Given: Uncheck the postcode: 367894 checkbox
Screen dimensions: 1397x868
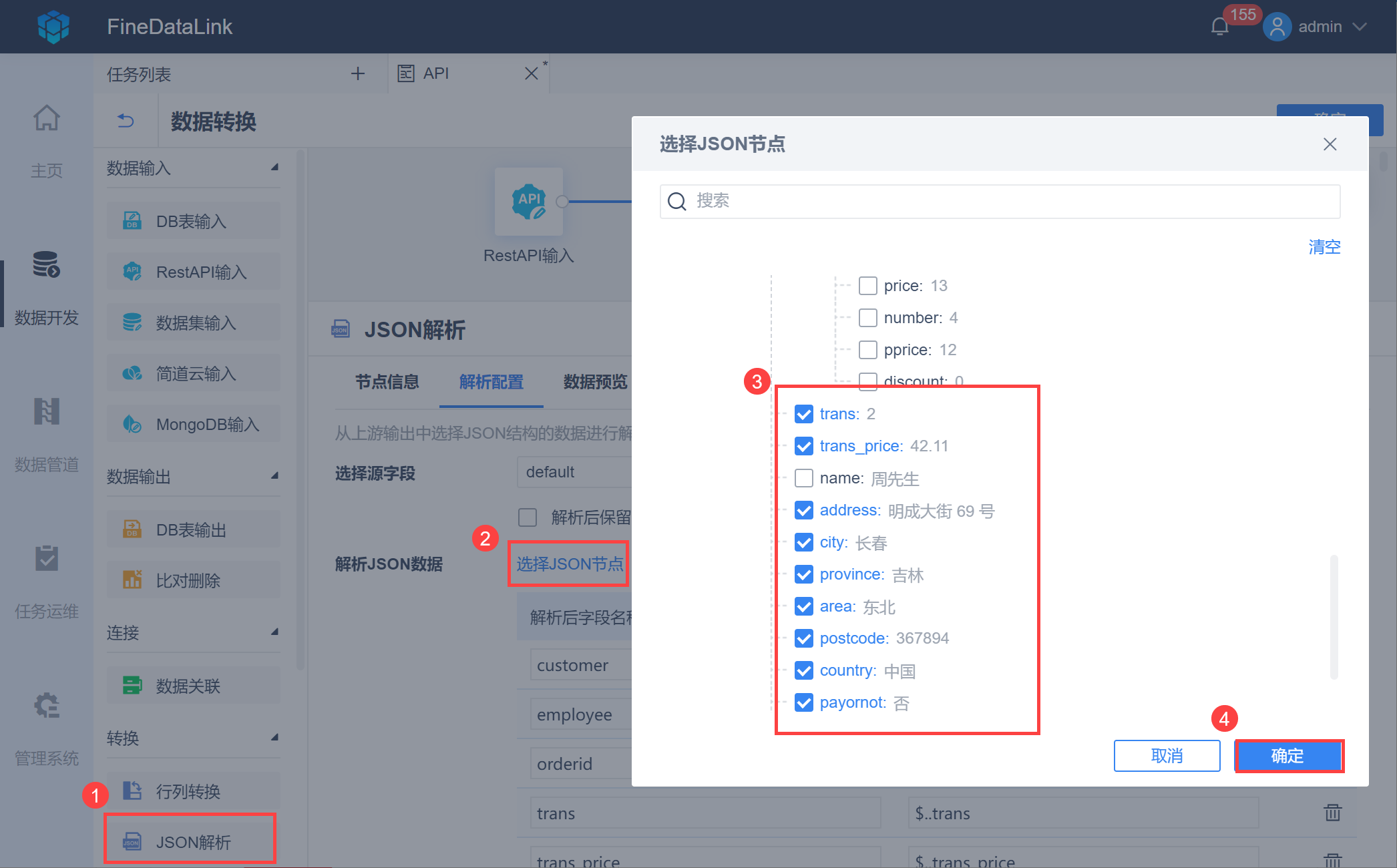Looking at the screenshot, I should 804,638.
